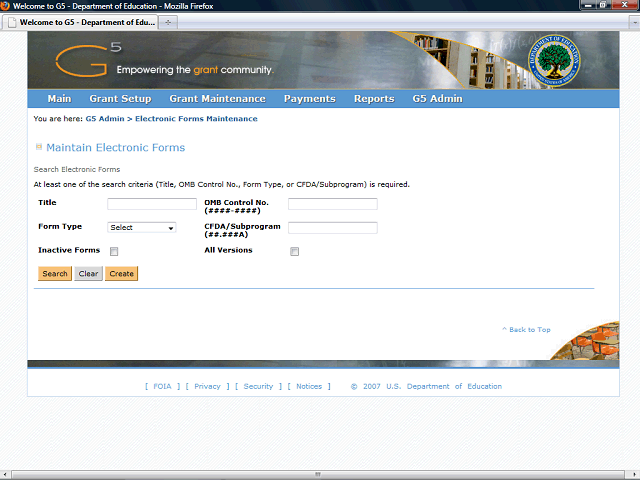
Task: Open the Form Type Select dropdown
Action: (142, 228)
